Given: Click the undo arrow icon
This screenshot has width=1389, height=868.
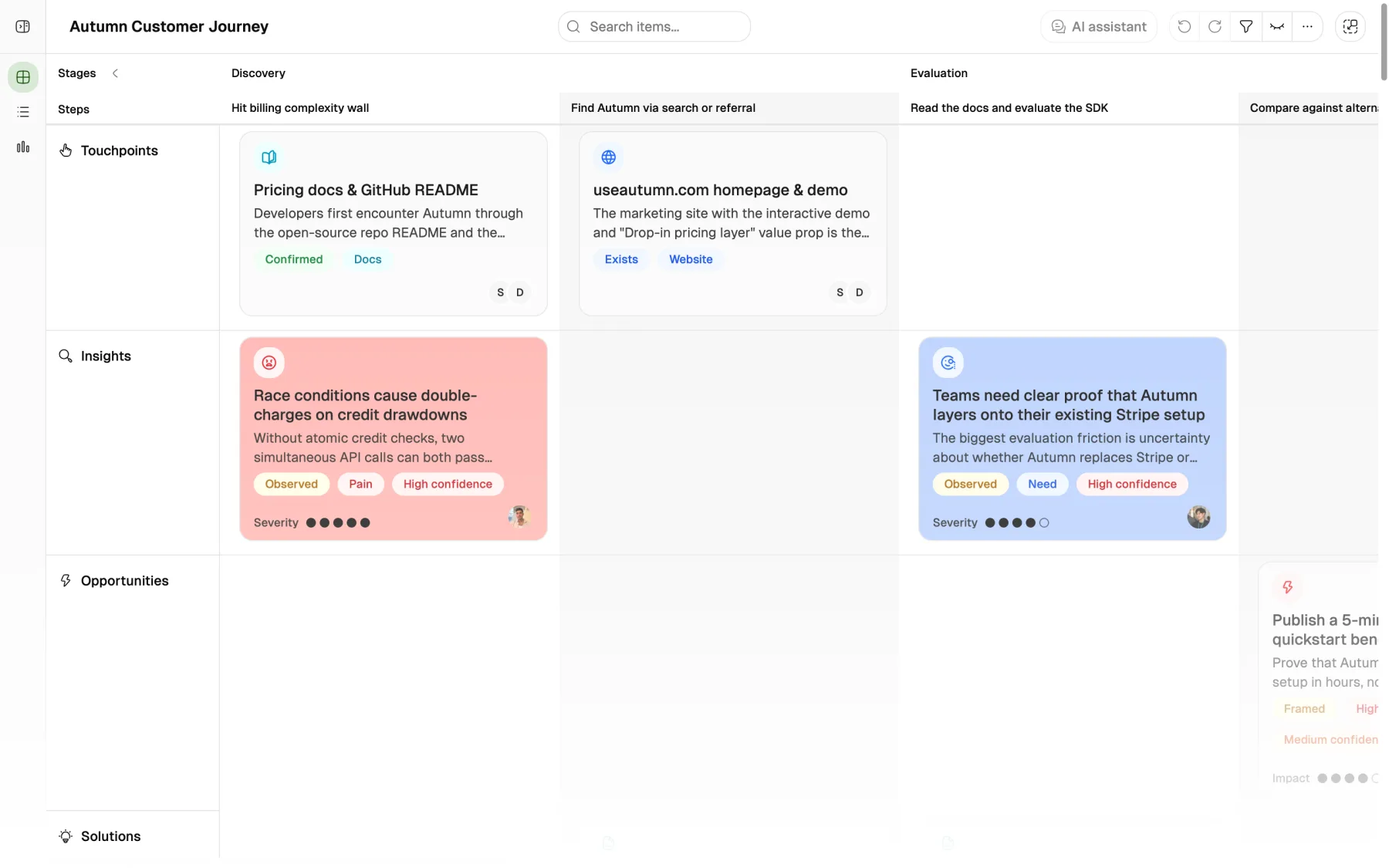Looking at the screenshot, I should (x=1185, y=26).
